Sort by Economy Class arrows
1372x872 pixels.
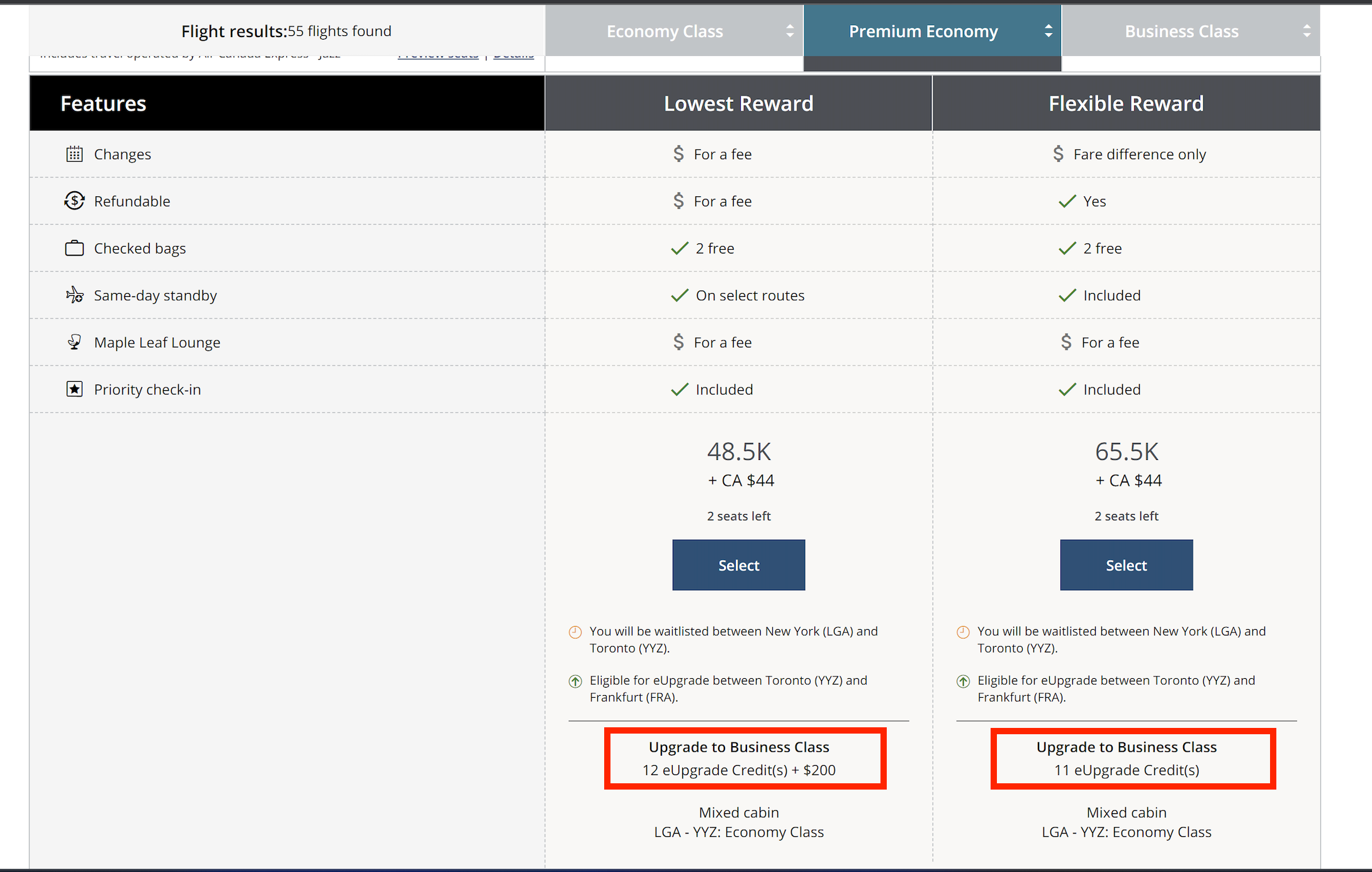[790, 31]
